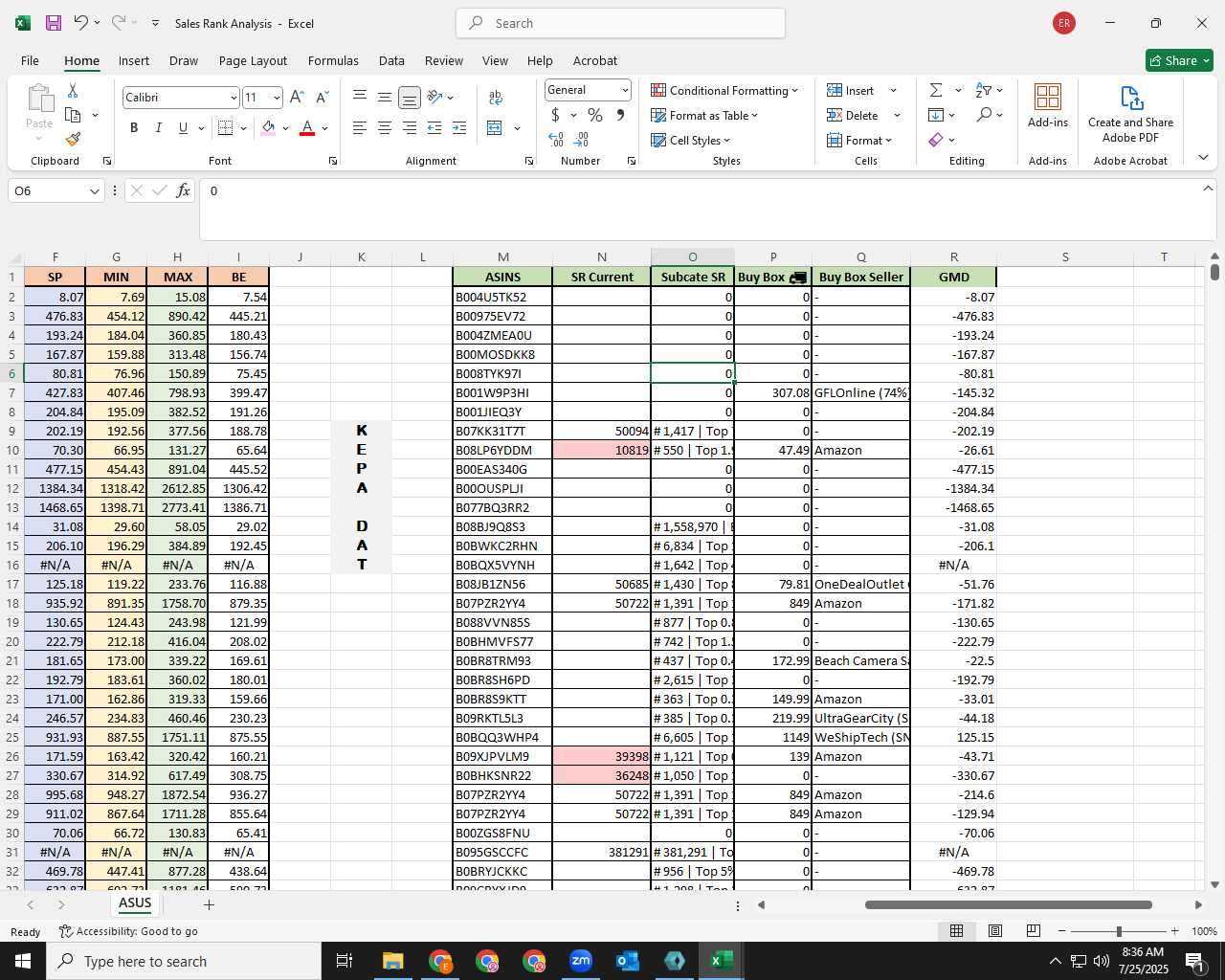Open Zoom app in taskbar

tap(581, 961)
